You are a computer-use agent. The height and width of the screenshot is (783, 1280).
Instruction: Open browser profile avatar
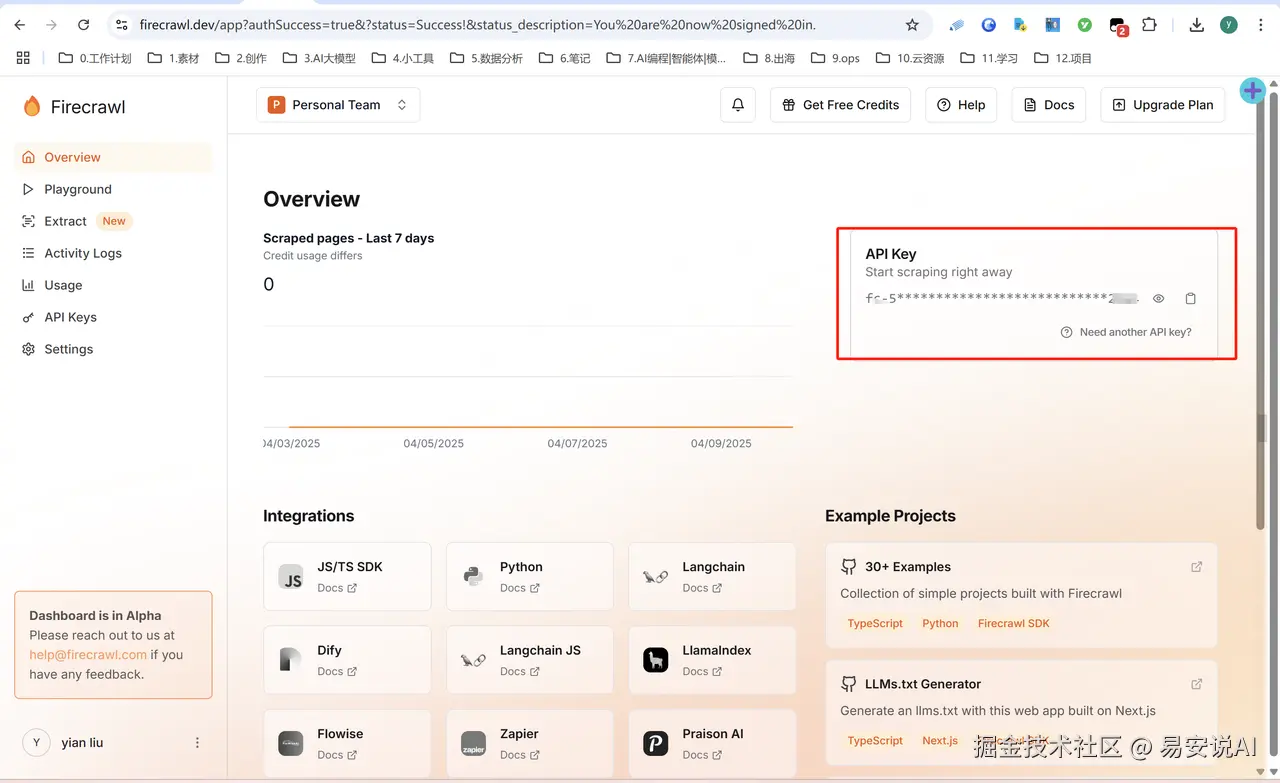[x=1229, y=25]
